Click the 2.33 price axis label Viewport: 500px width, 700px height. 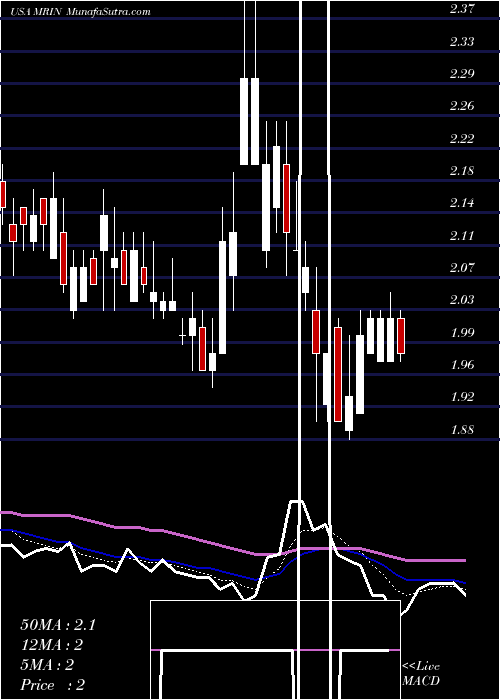462,42
